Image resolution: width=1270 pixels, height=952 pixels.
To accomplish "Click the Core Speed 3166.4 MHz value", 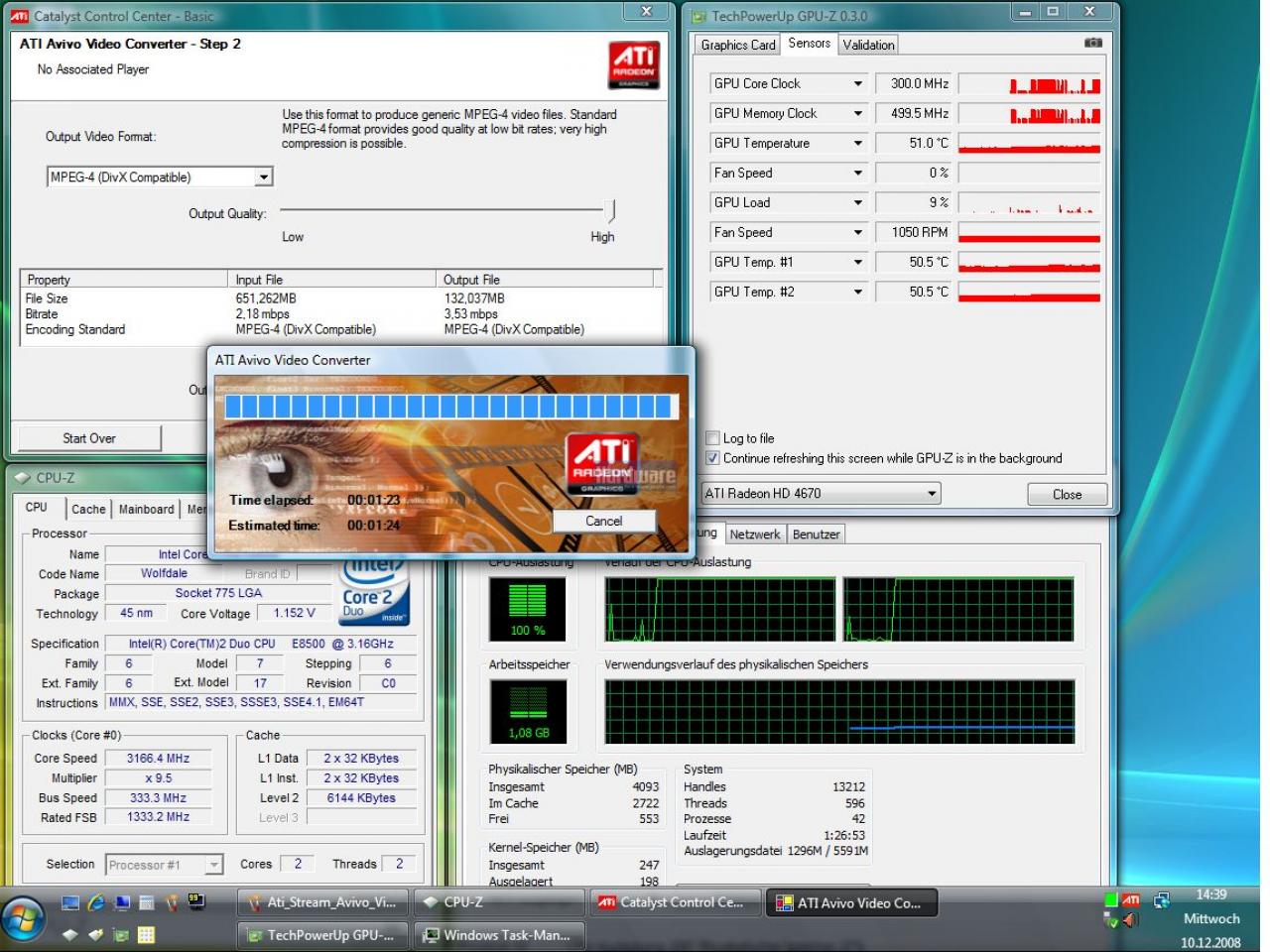I will (159, 759).
